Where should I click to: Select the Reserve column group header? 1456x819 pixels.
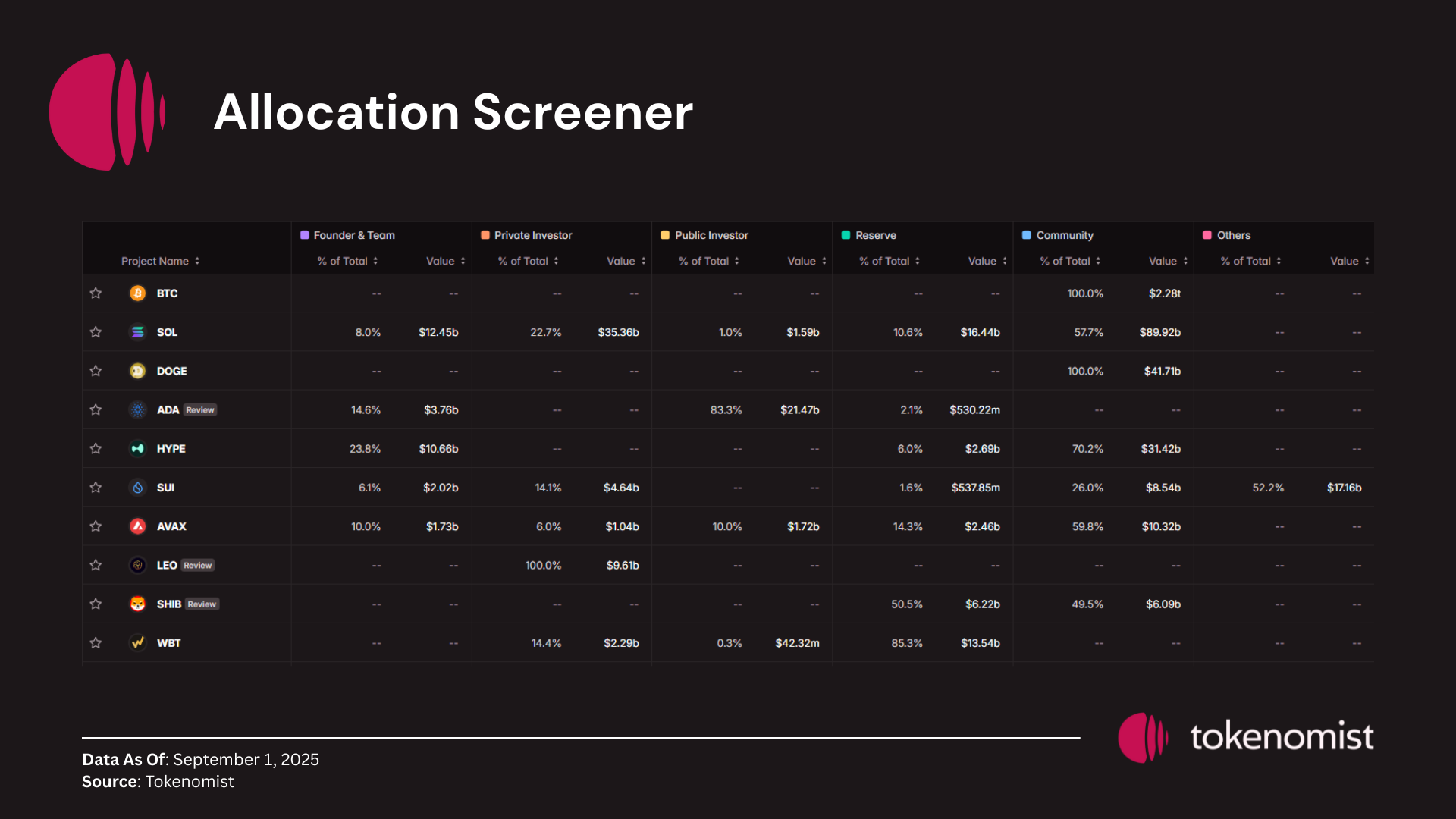pos(875,235)
